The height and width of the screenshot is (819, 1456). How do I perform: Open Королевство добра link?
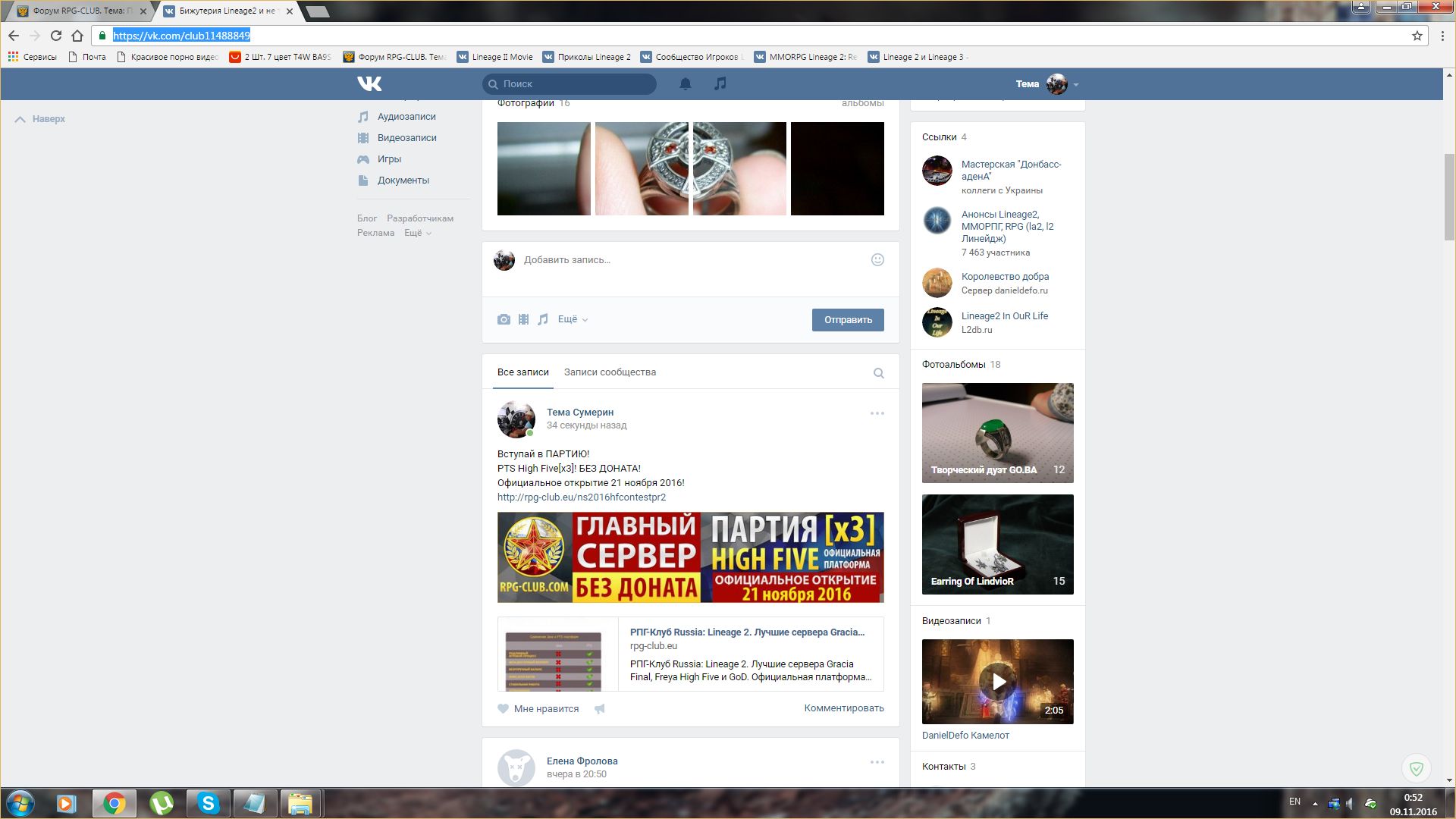pyautogui.click(x=1006, y=277)
